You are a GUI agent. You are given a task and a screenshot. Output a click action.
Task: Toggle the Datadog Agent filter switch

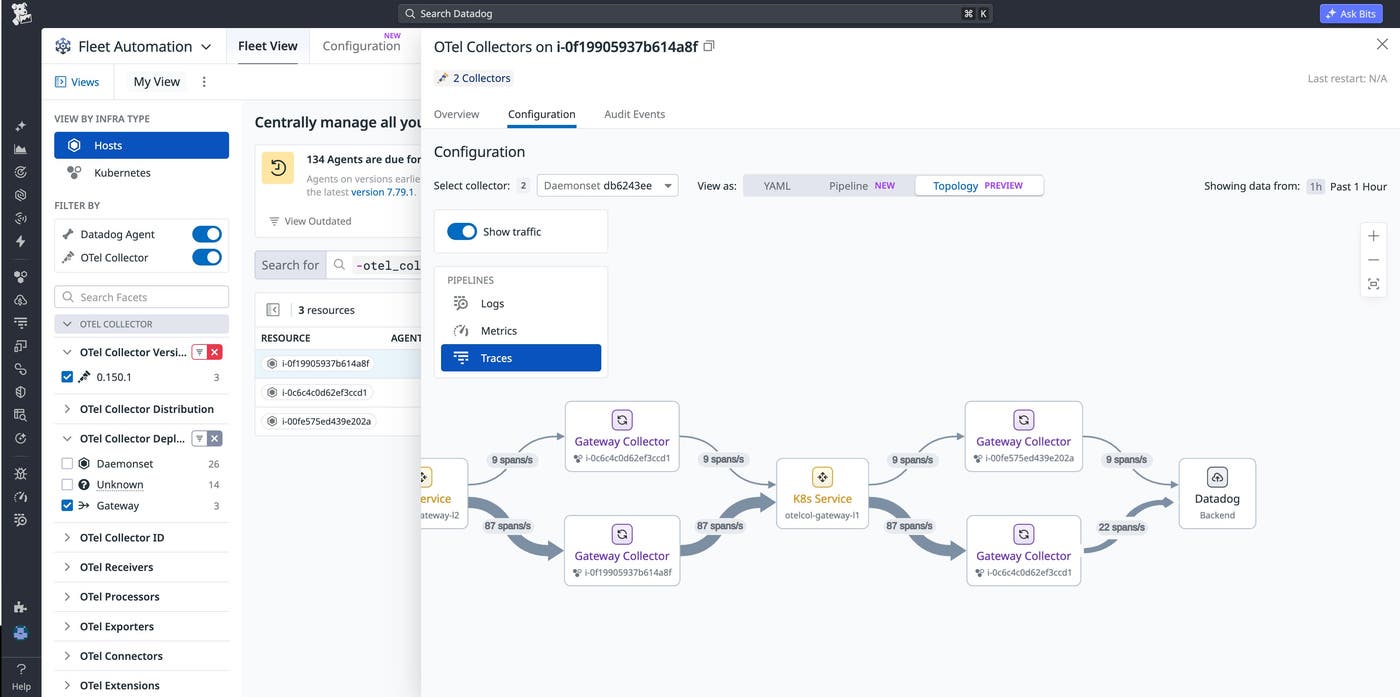click(207, 234)
